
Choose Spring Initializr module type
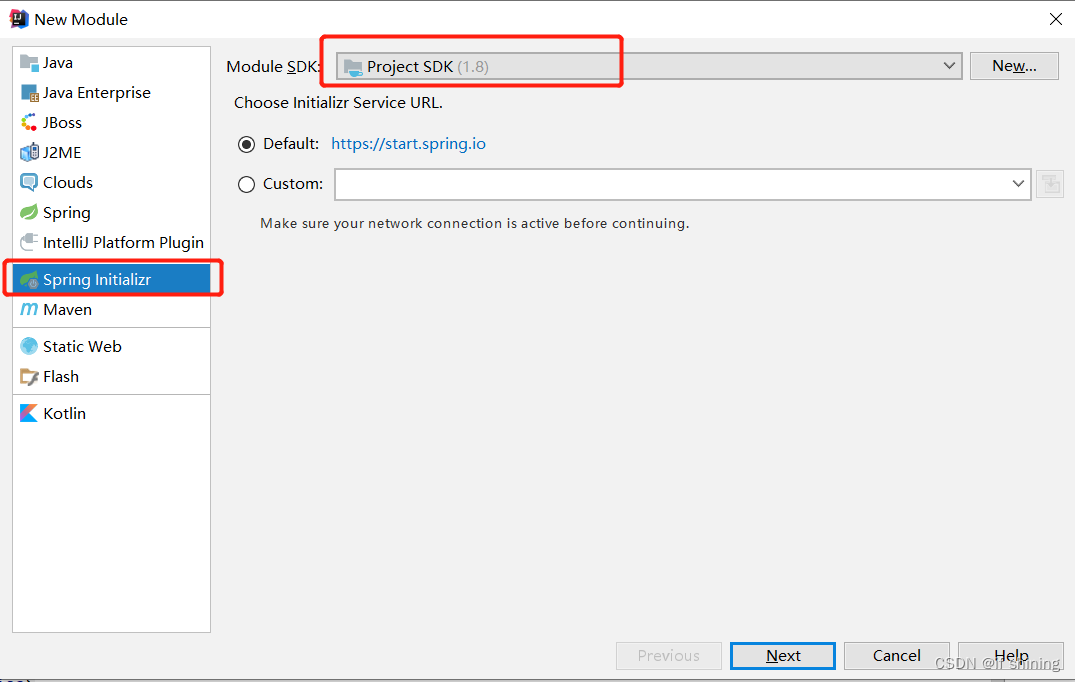[x=111, y=279]
